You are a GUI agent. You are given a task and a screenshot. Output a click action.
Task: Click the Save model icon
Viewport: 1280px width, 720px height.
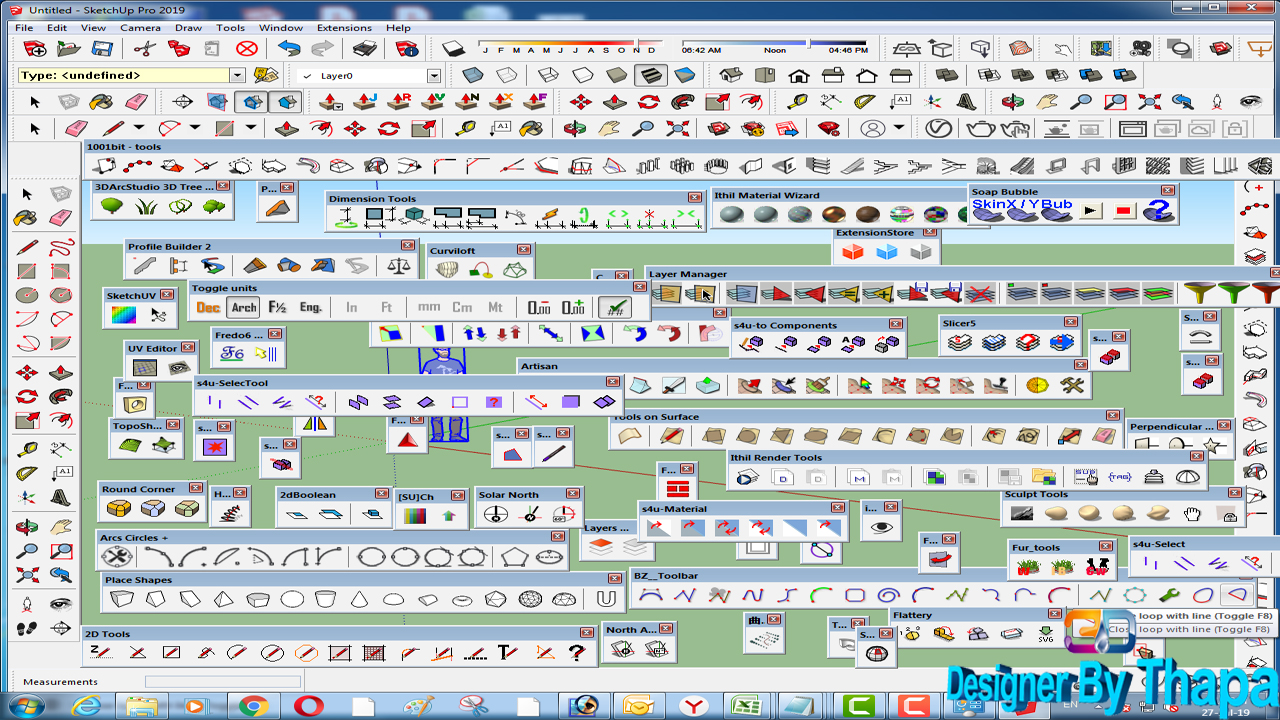pyautogui.click(x=102, y=48)
